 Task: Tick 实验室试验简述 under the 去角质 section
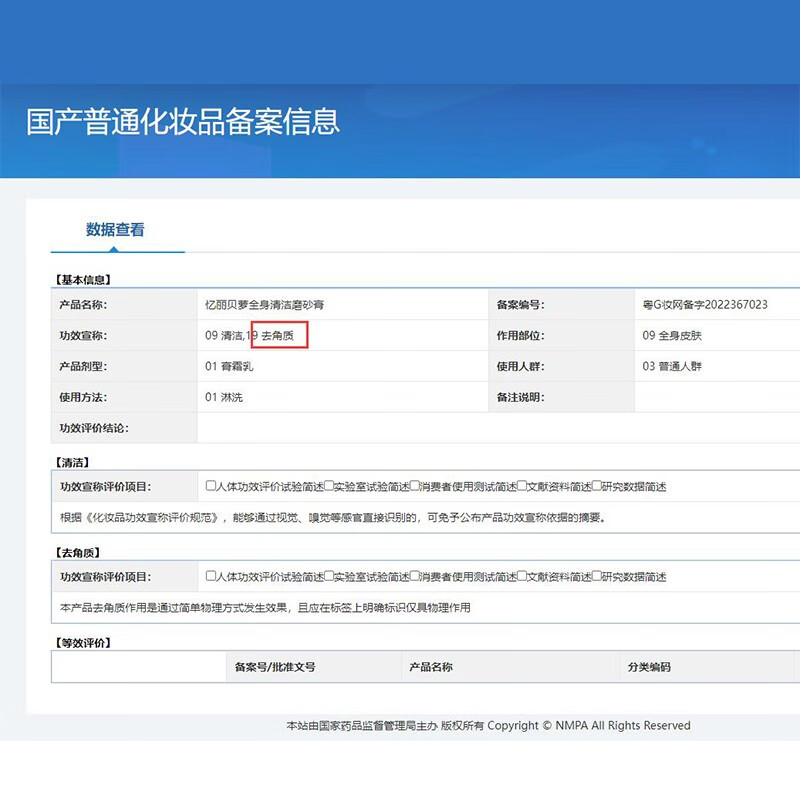point(330,577)
